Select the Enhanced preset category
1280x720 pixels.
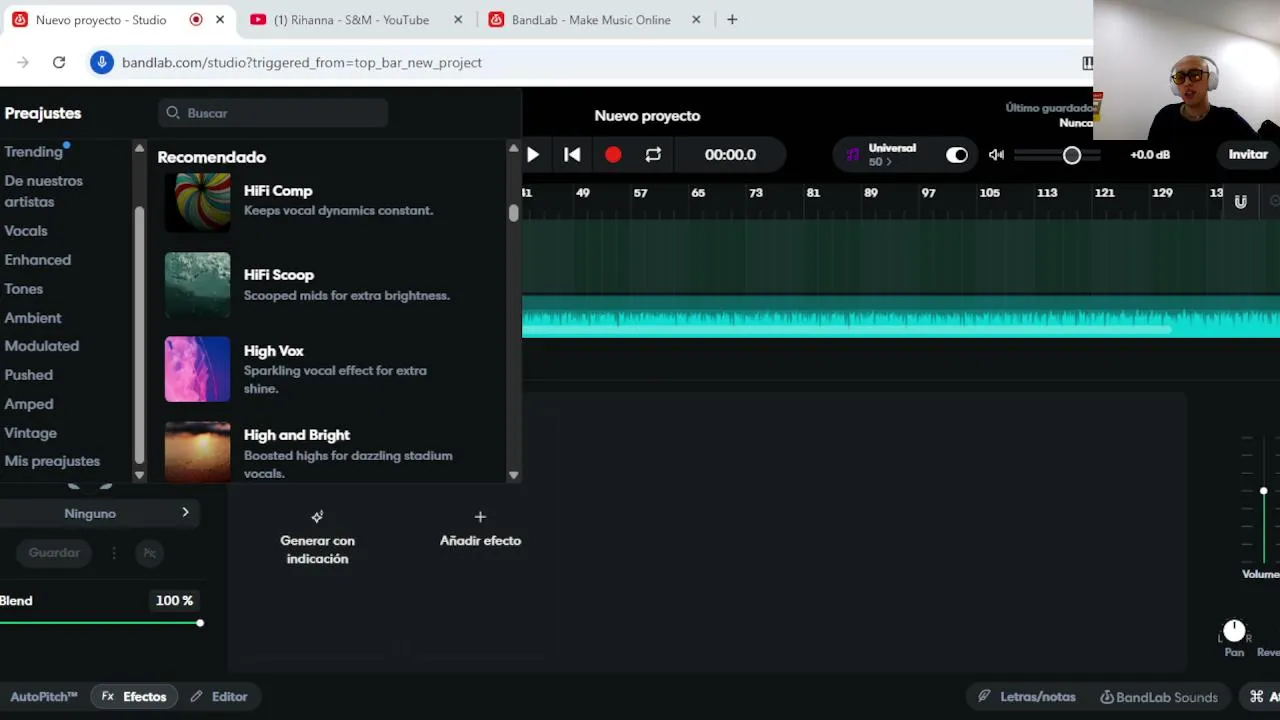[37, 260]
